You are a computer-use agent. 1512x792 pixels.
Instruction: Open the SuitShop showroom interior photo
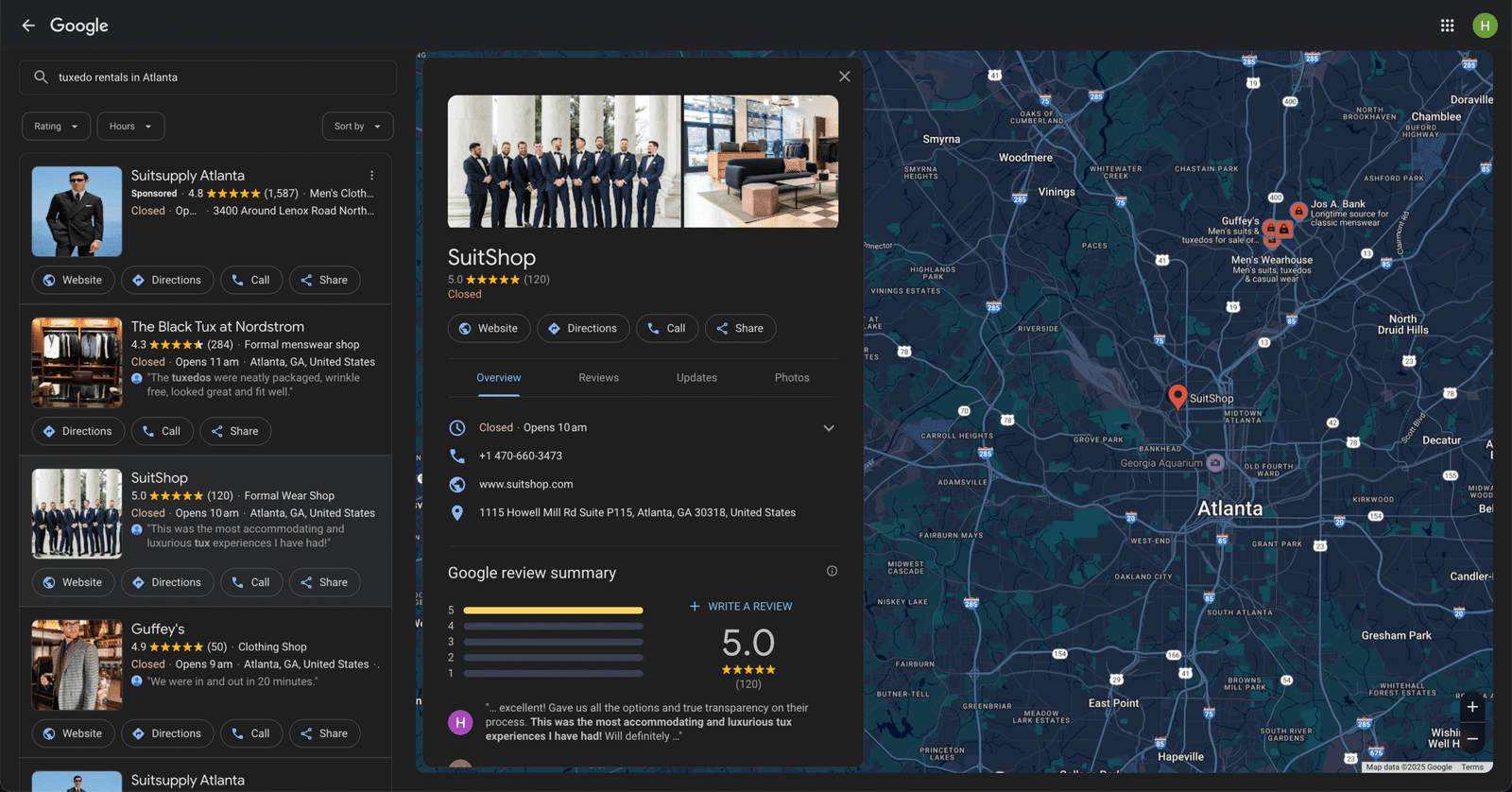pyautogui.click(x=761, y=162)
